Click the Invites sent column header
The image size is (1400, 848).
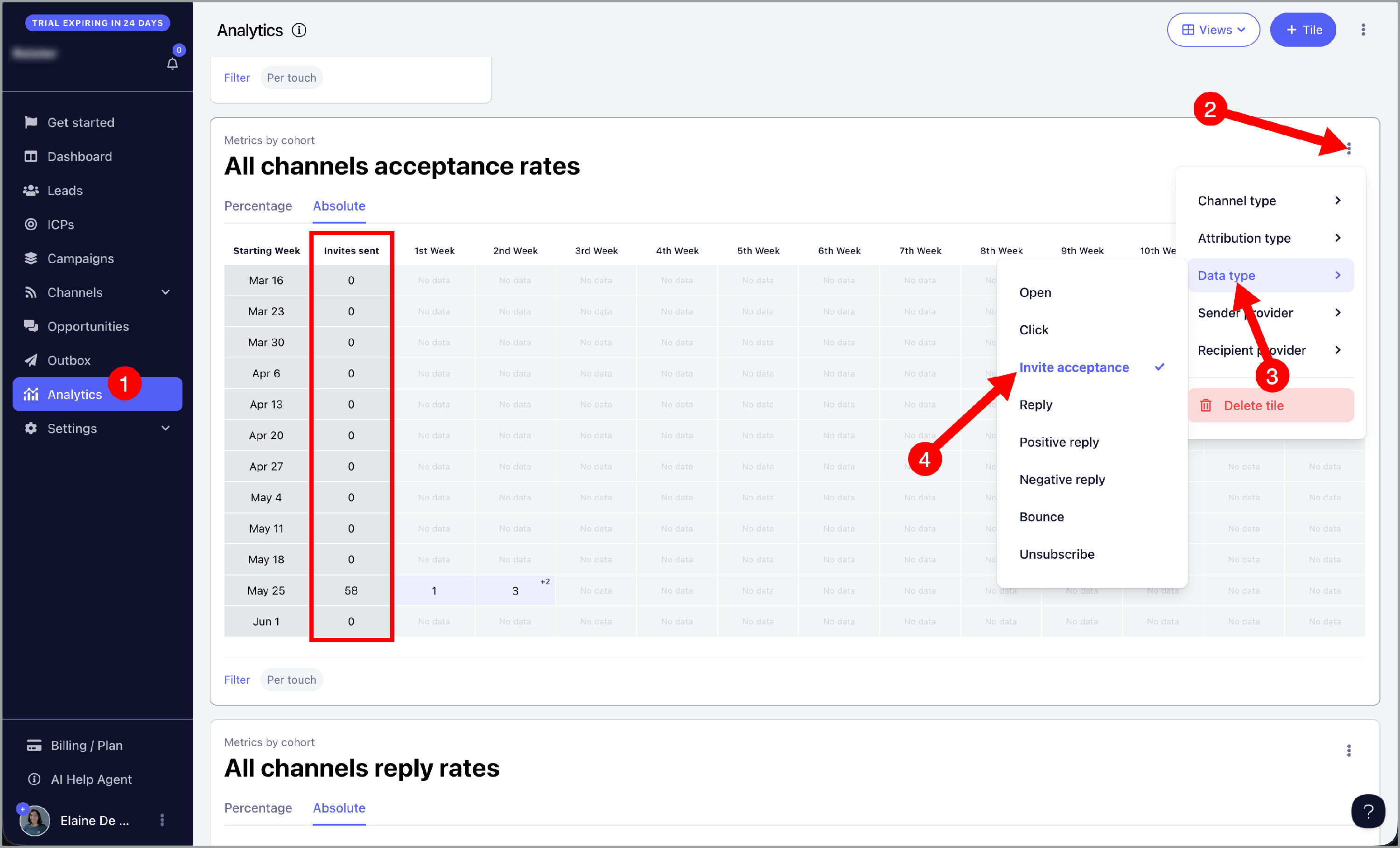tap(350, 250)
